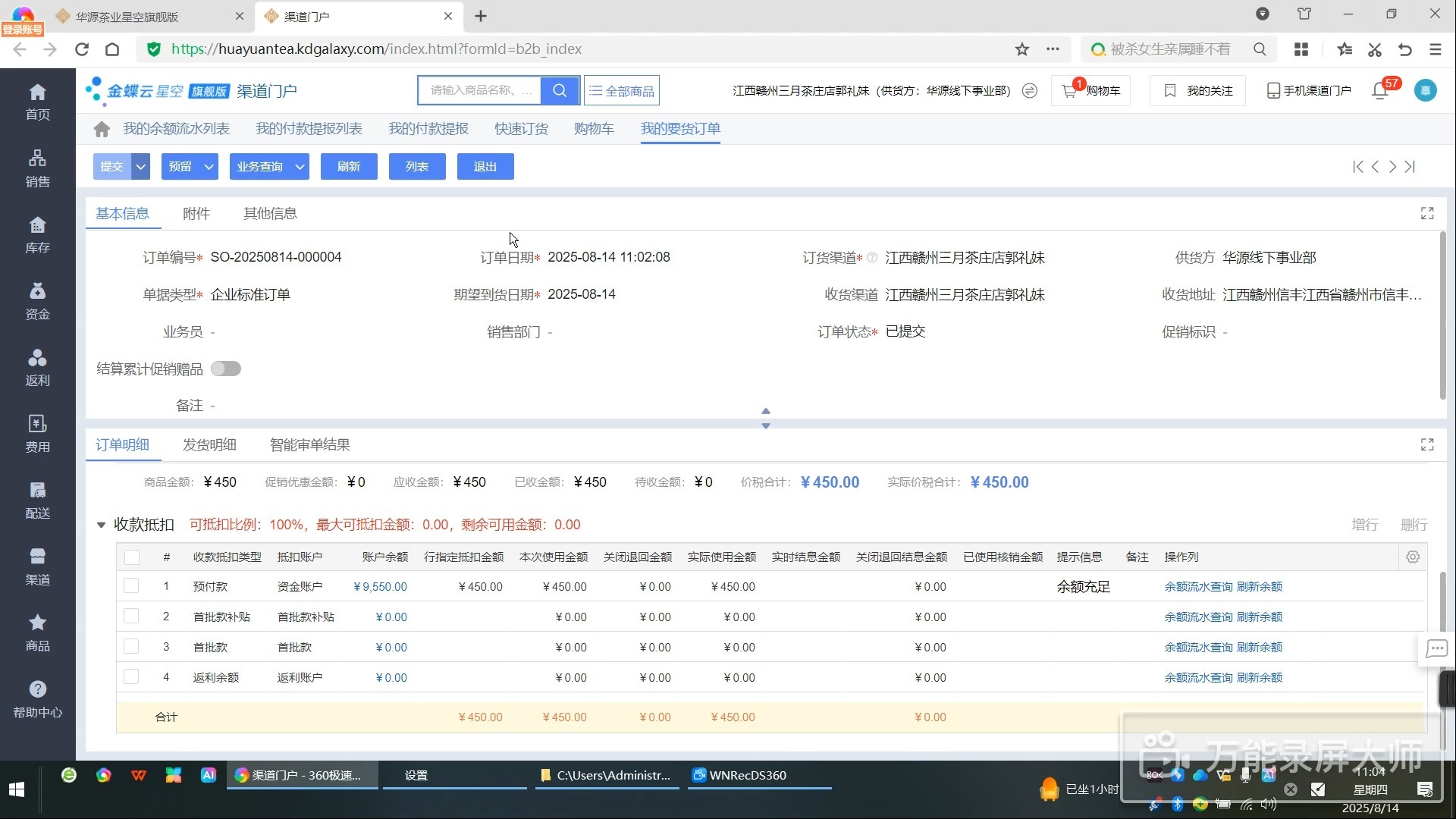The width and height of the screenshot is (1456, 819).
Task: Click the search magnifier button
Action: (x=560, y=90)
